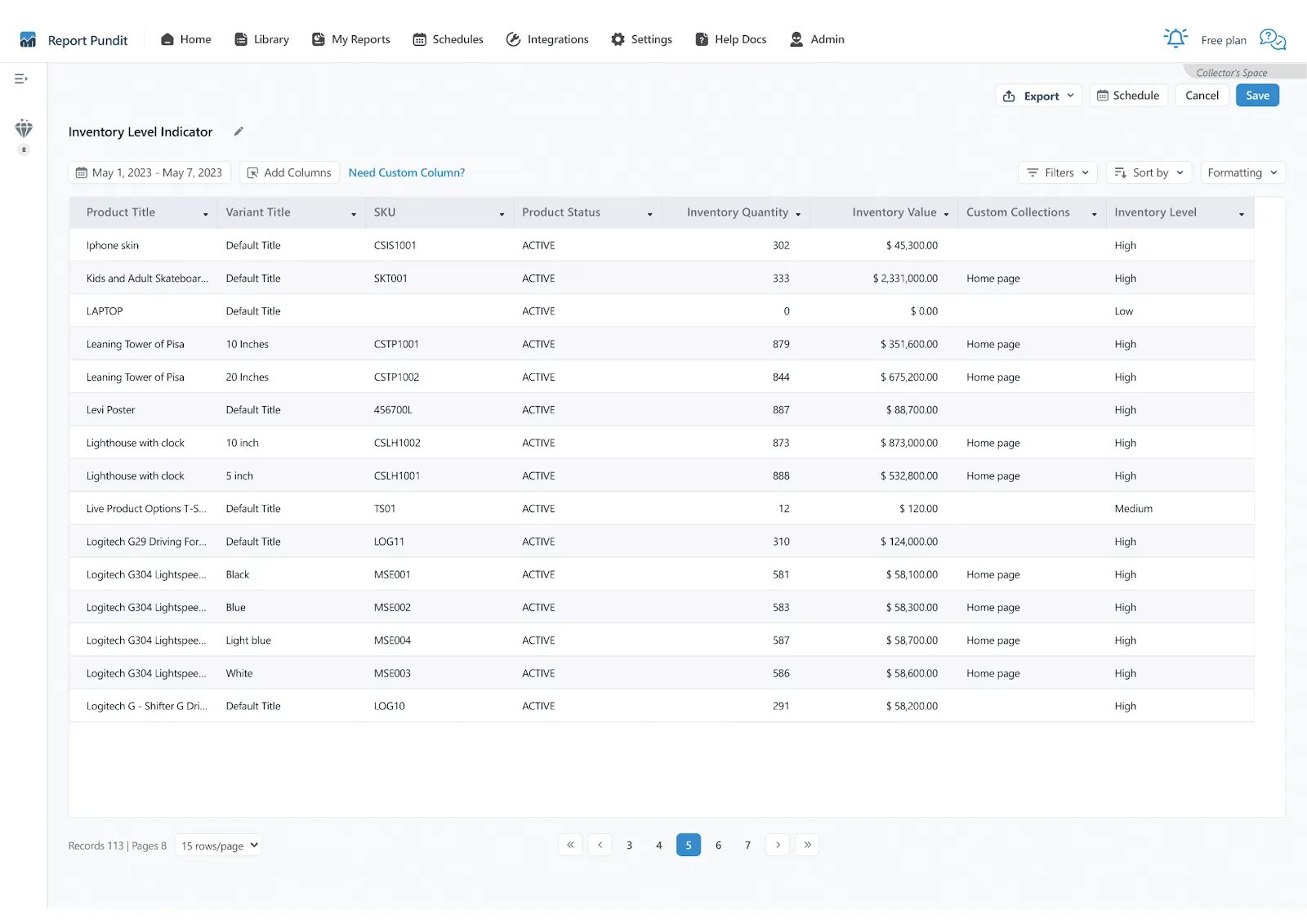Change the 15 rows/page selector

point(219,846)
